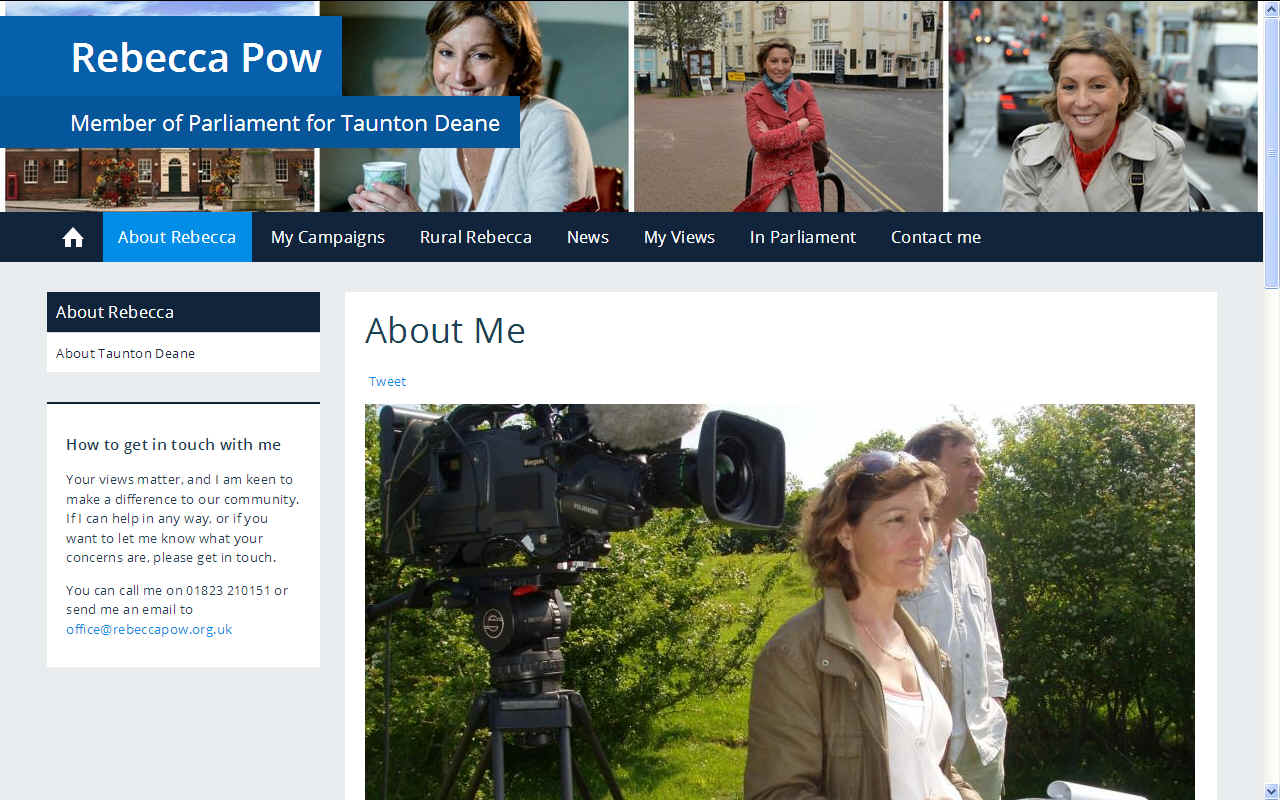
Task: Click the Rebecca Pow site title
Action: [x=196, y=57]
